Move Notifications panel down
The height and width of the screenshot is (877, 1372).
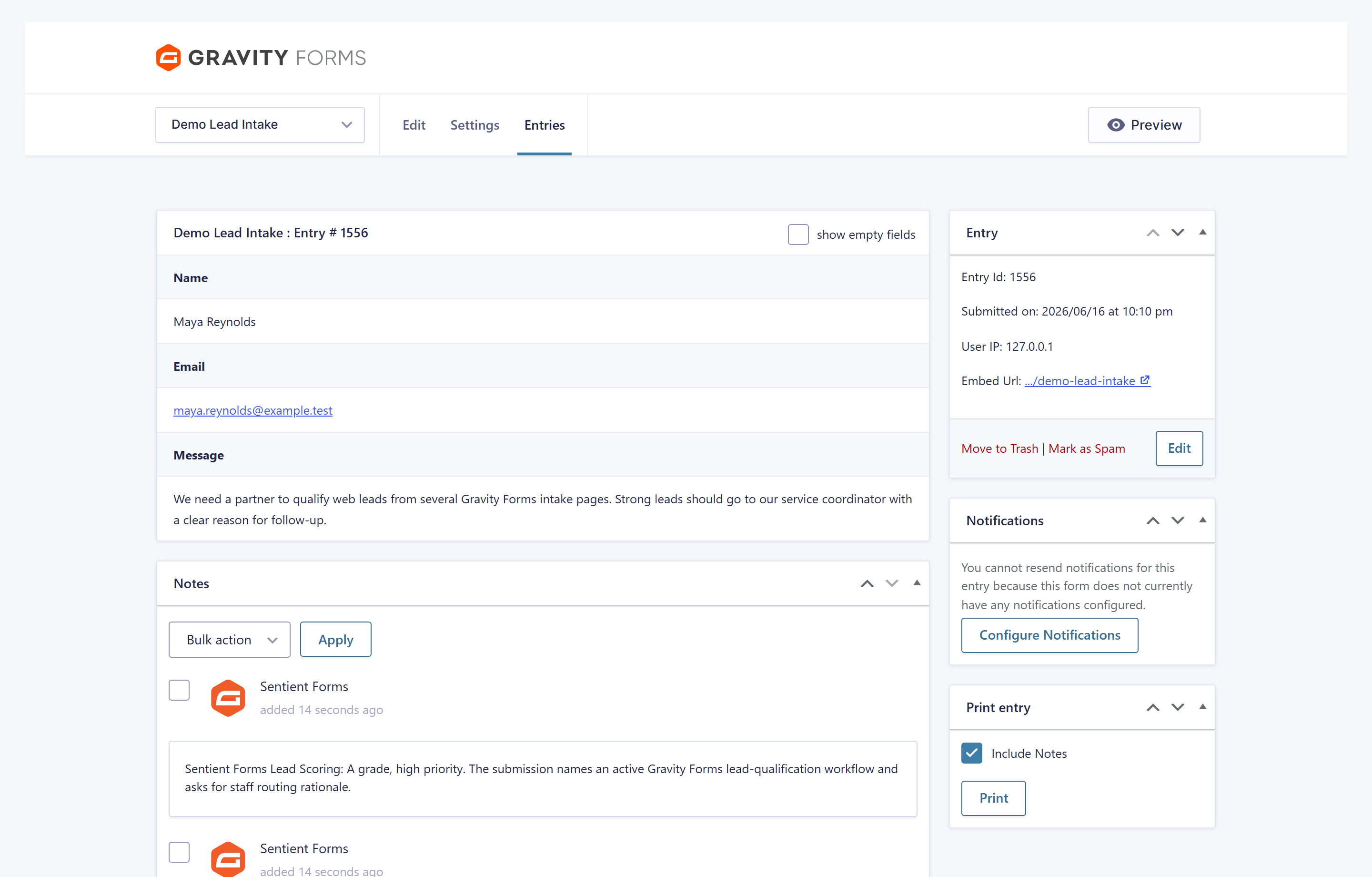tap(1178, 520)
